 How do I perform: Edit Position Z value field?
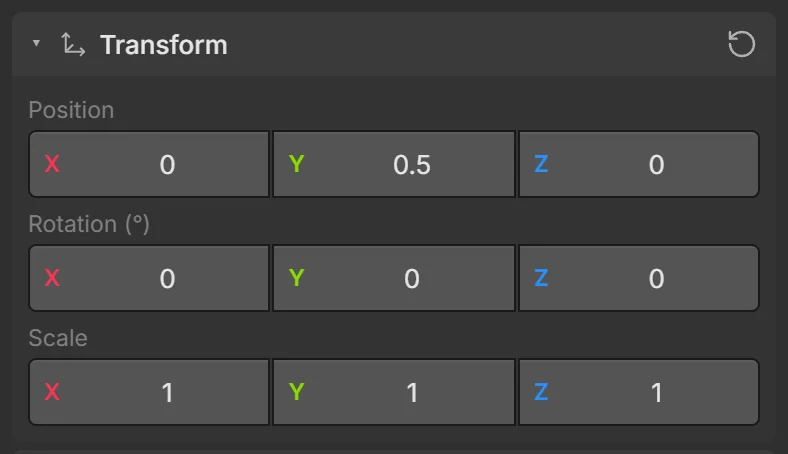pos(639,164)
